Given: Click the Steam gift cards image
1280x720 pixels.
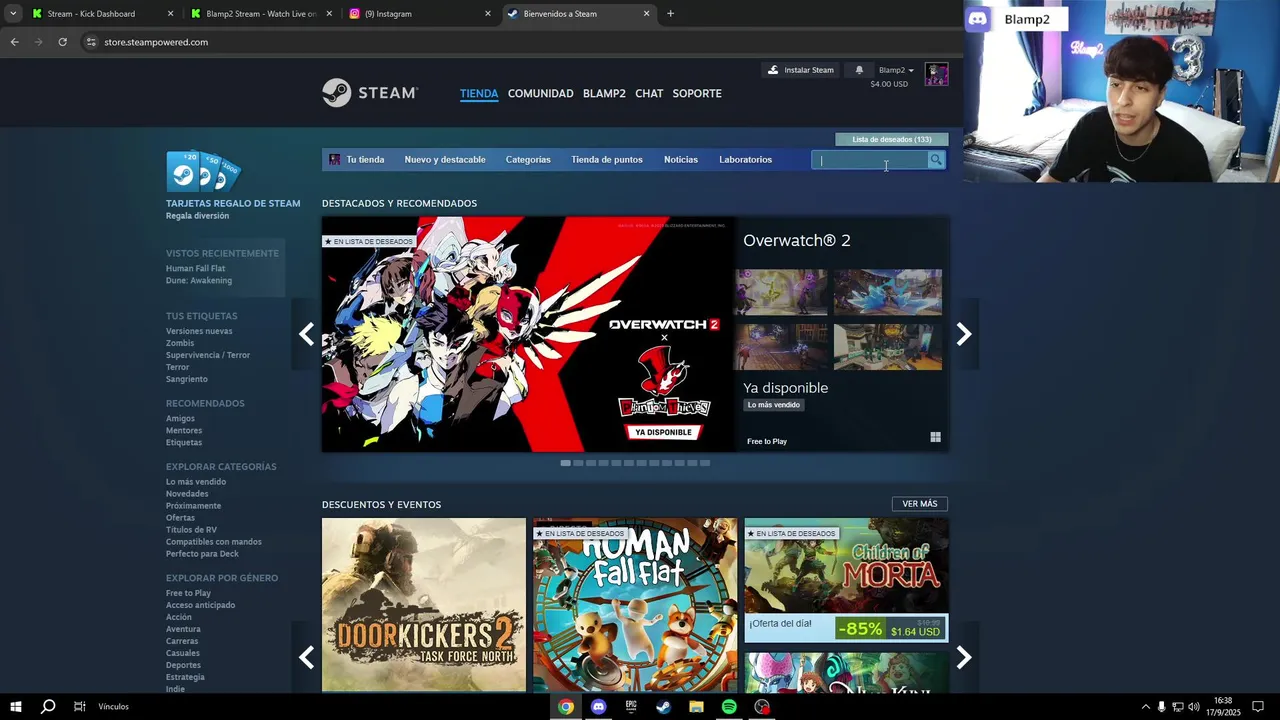Looking at the screenshot, I should (x=204, y=172).
